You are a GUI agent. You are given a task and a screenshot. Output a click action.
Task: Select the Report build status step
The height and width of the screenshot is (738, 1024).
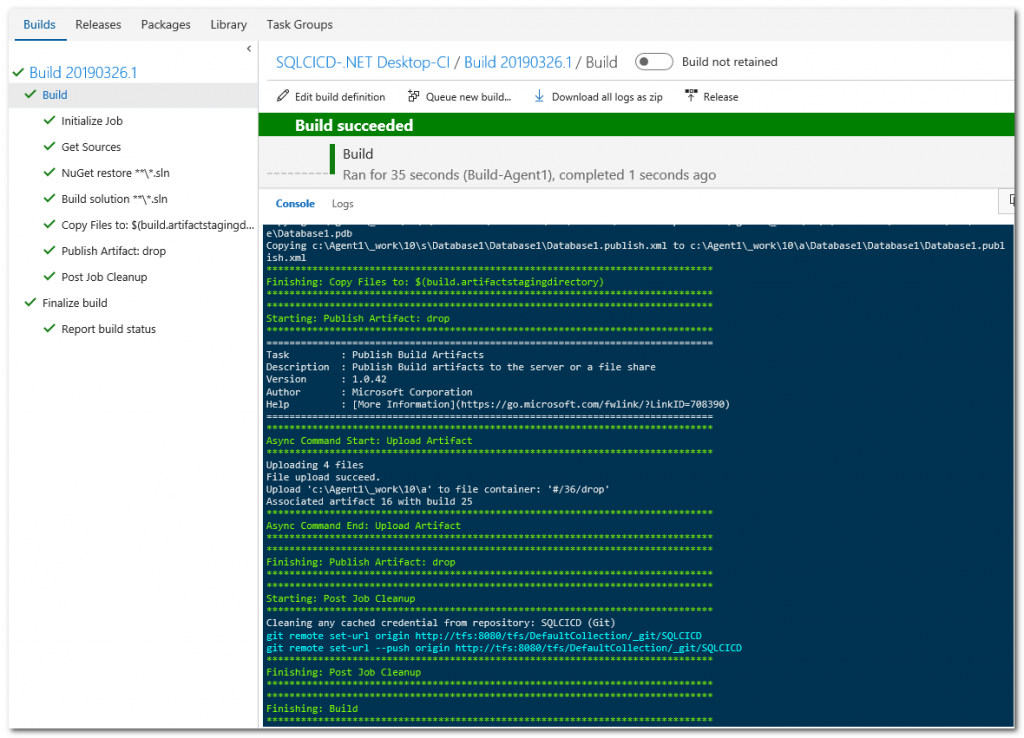(108, 329)
